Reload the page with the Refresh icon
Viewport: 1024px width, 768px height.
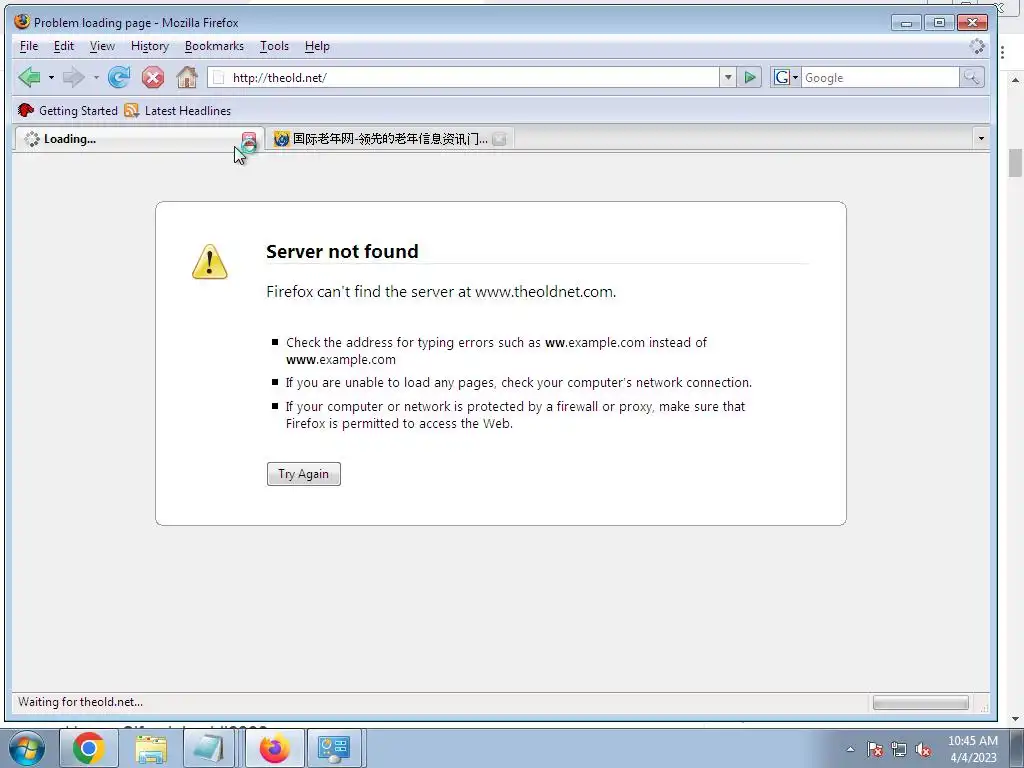(119, 78)
